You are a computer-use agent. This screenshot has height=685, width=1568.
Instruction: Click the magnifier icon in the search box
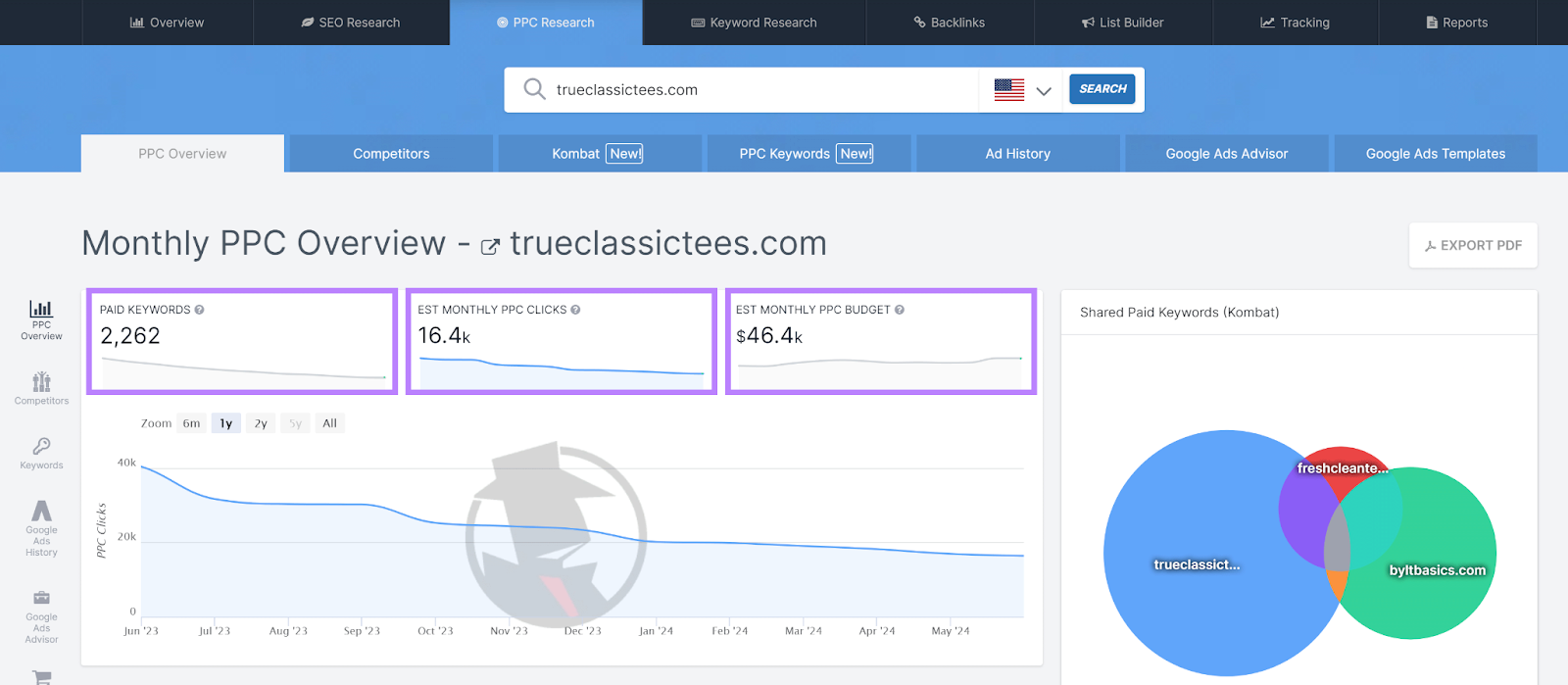(x=534, y=89)
